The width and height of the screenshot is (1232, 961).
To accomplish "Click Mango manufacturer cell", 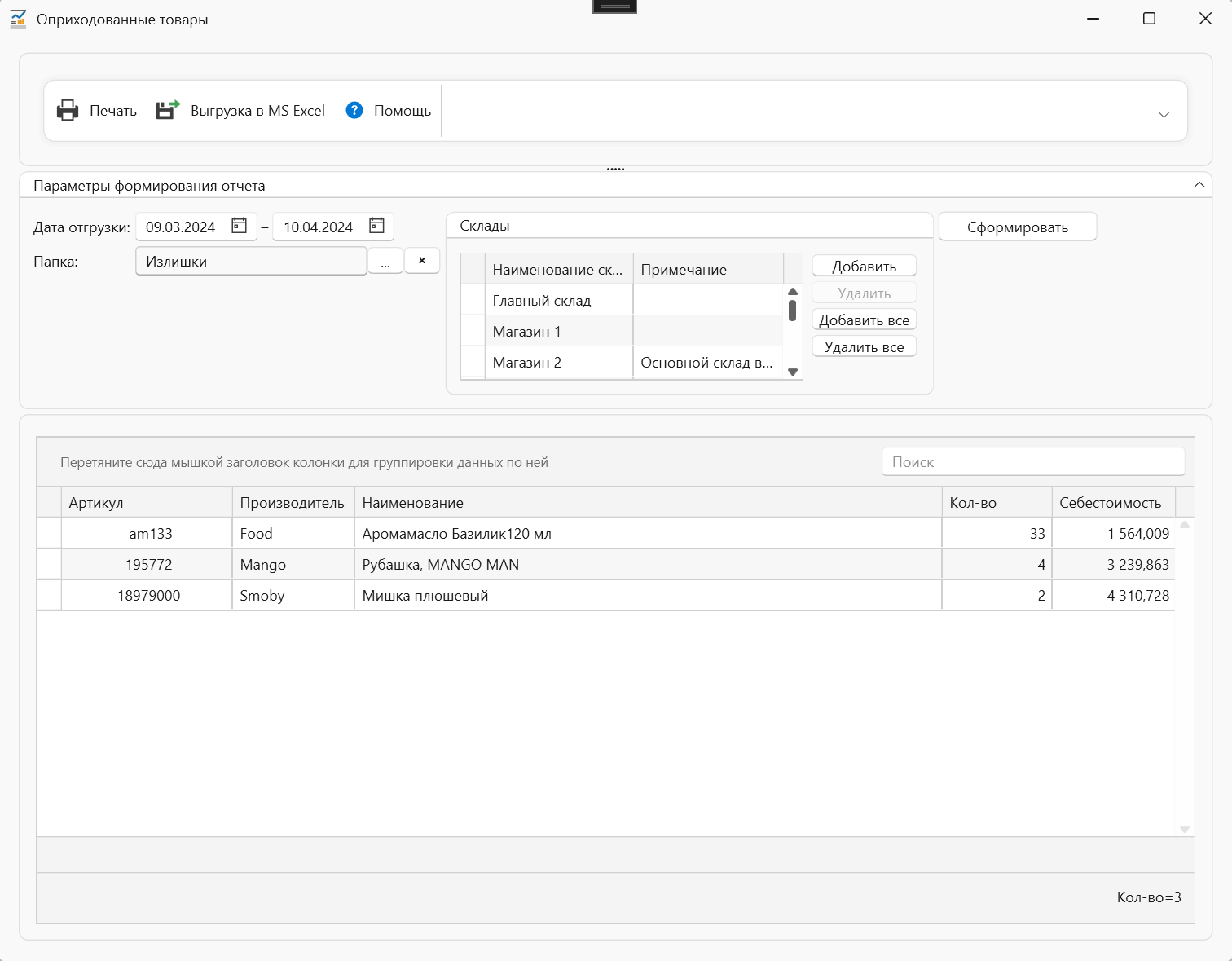I will pyautogui.click(x=293, y=564).
